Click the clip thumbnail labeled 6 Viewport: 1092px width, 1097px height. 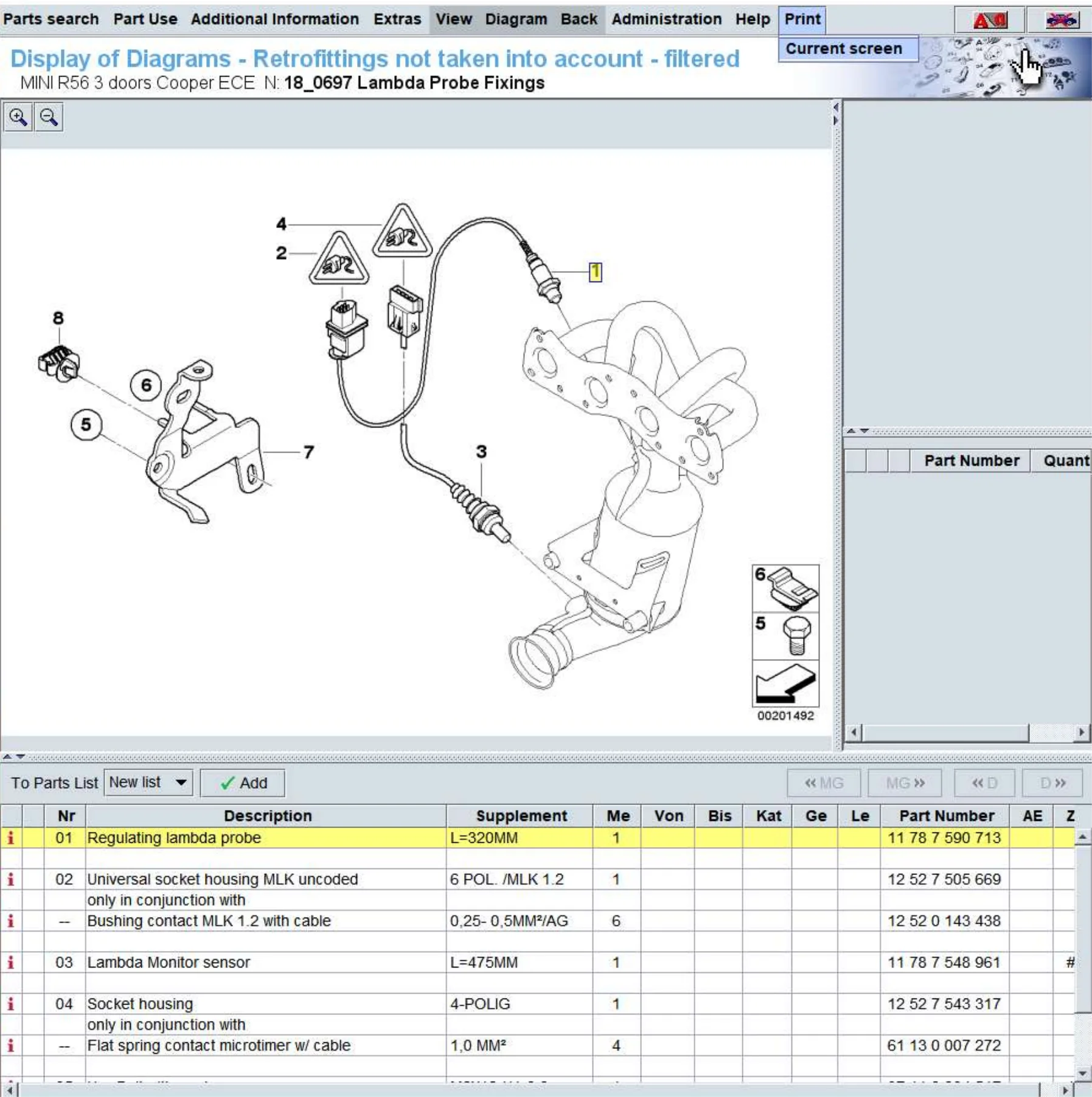[x=785, y=588]
